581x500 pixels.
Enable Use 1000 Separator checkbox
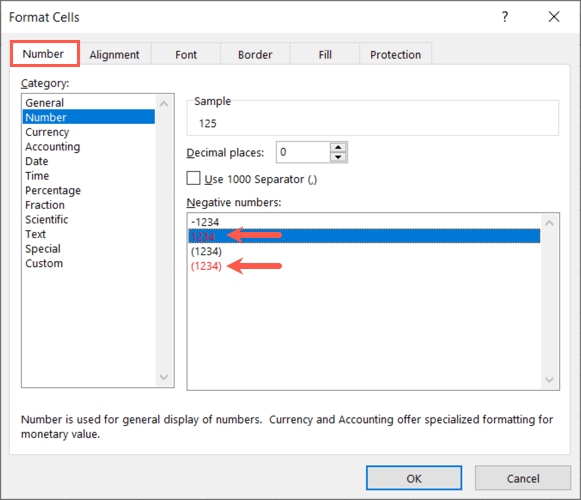click(x=193, y=178)
